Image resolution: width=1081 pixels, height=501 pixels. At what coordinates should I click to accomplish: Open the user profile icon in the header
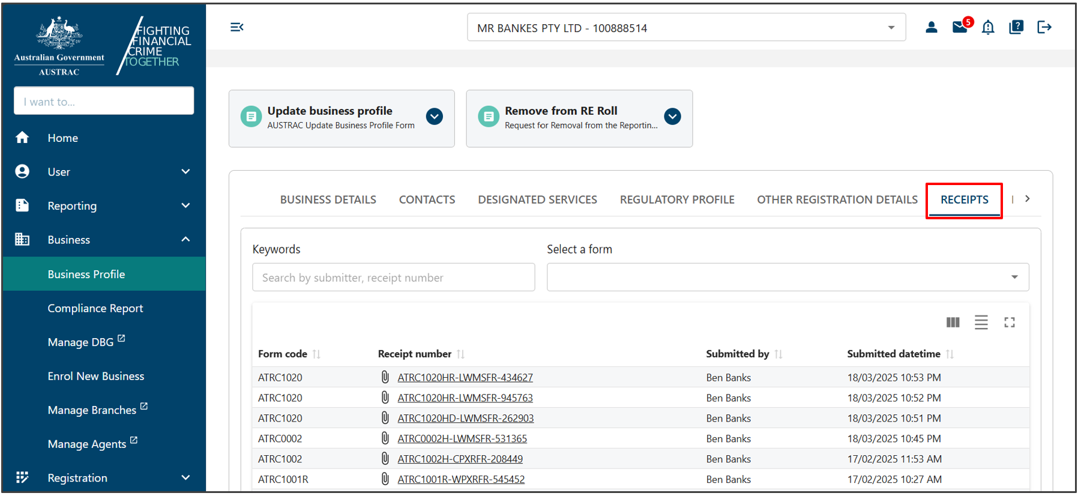(x=931, y=28)
